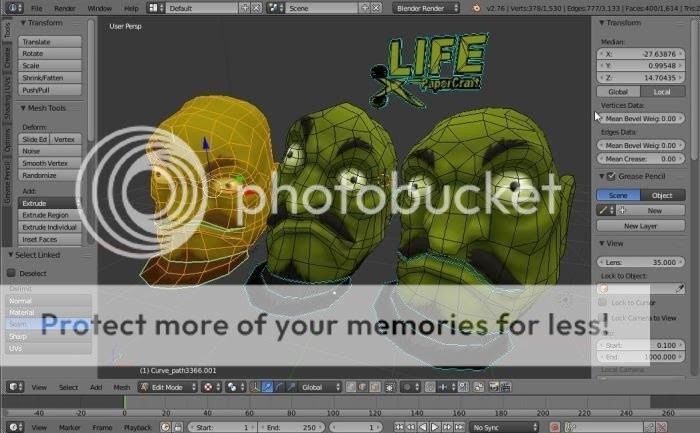Screen dimensions: 700x433
Task: Click the scene browse icon
Action: coord(275,8)
